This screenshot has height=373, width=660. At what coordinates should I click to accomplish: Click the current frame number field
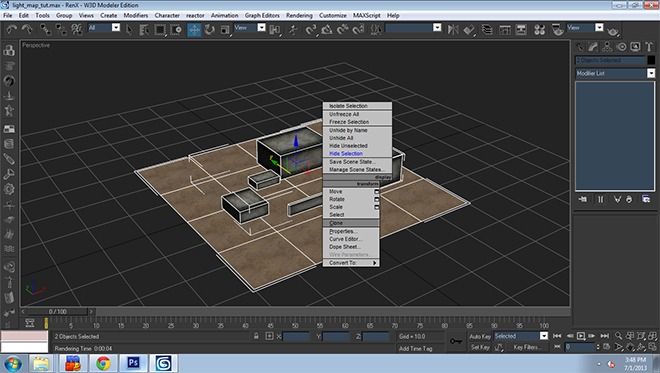pos(580,347)
